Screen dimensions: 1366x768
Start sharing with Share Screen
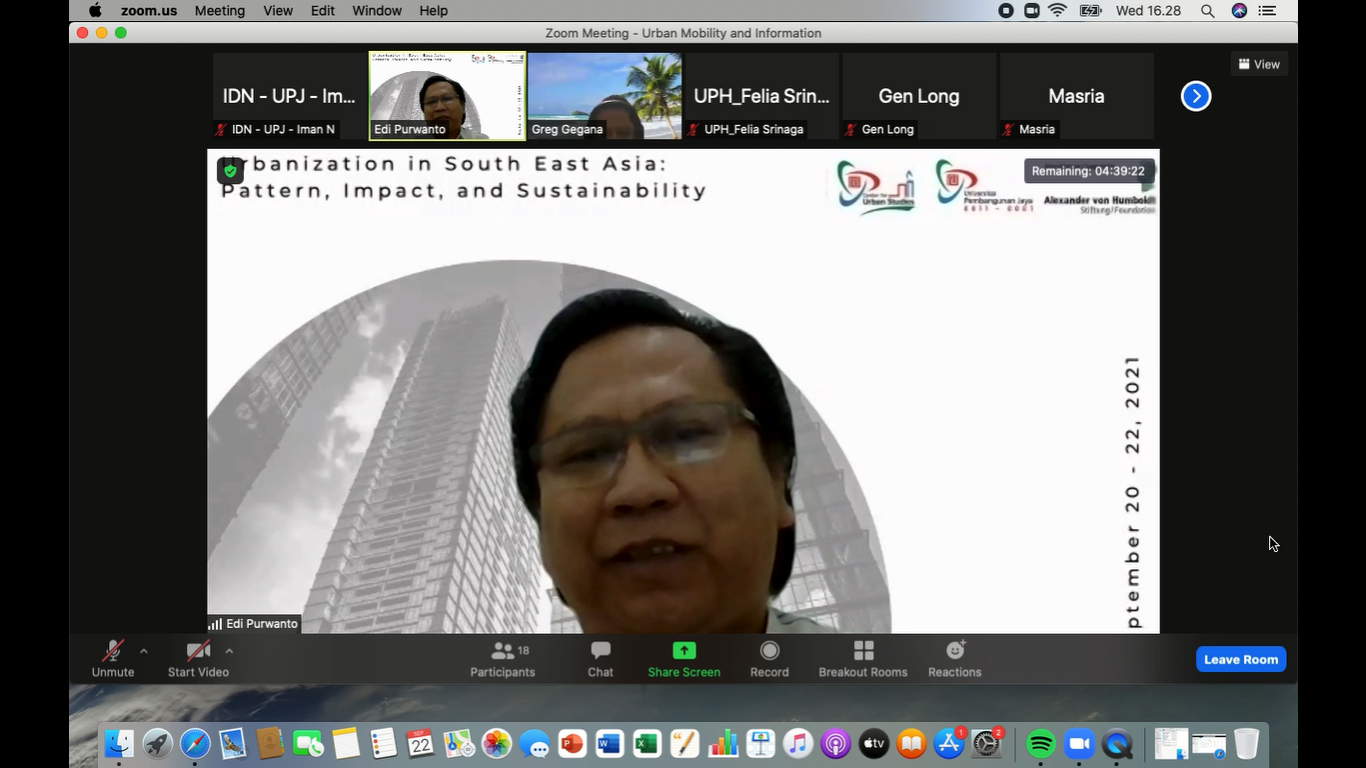[684, 659]
